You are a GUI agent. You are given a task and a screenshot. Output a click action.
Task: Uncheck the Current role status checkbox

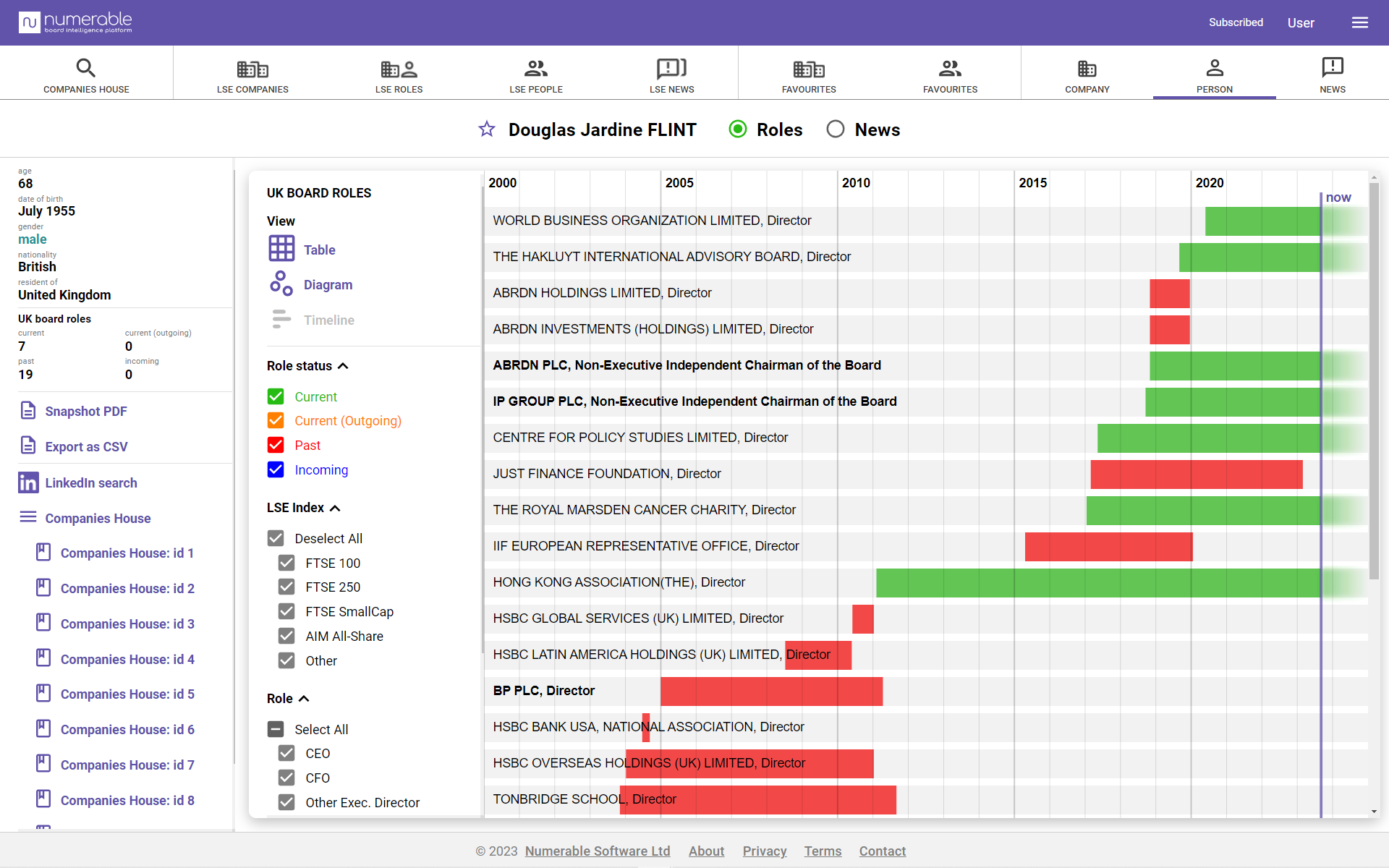(276, 396)
